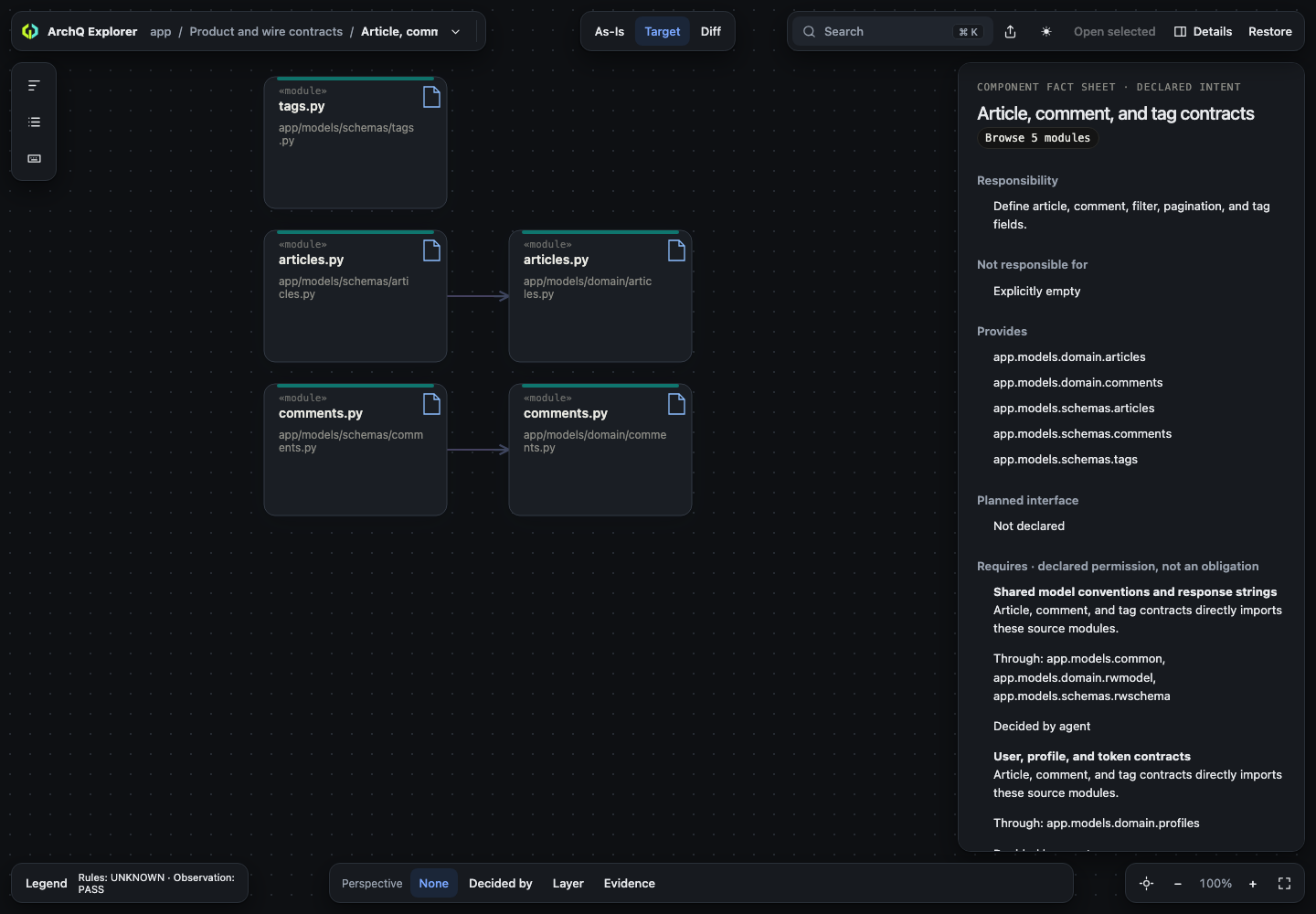Click the search magnifier icon
Screen dimensions: 1316x914
(x=809, y=31)
